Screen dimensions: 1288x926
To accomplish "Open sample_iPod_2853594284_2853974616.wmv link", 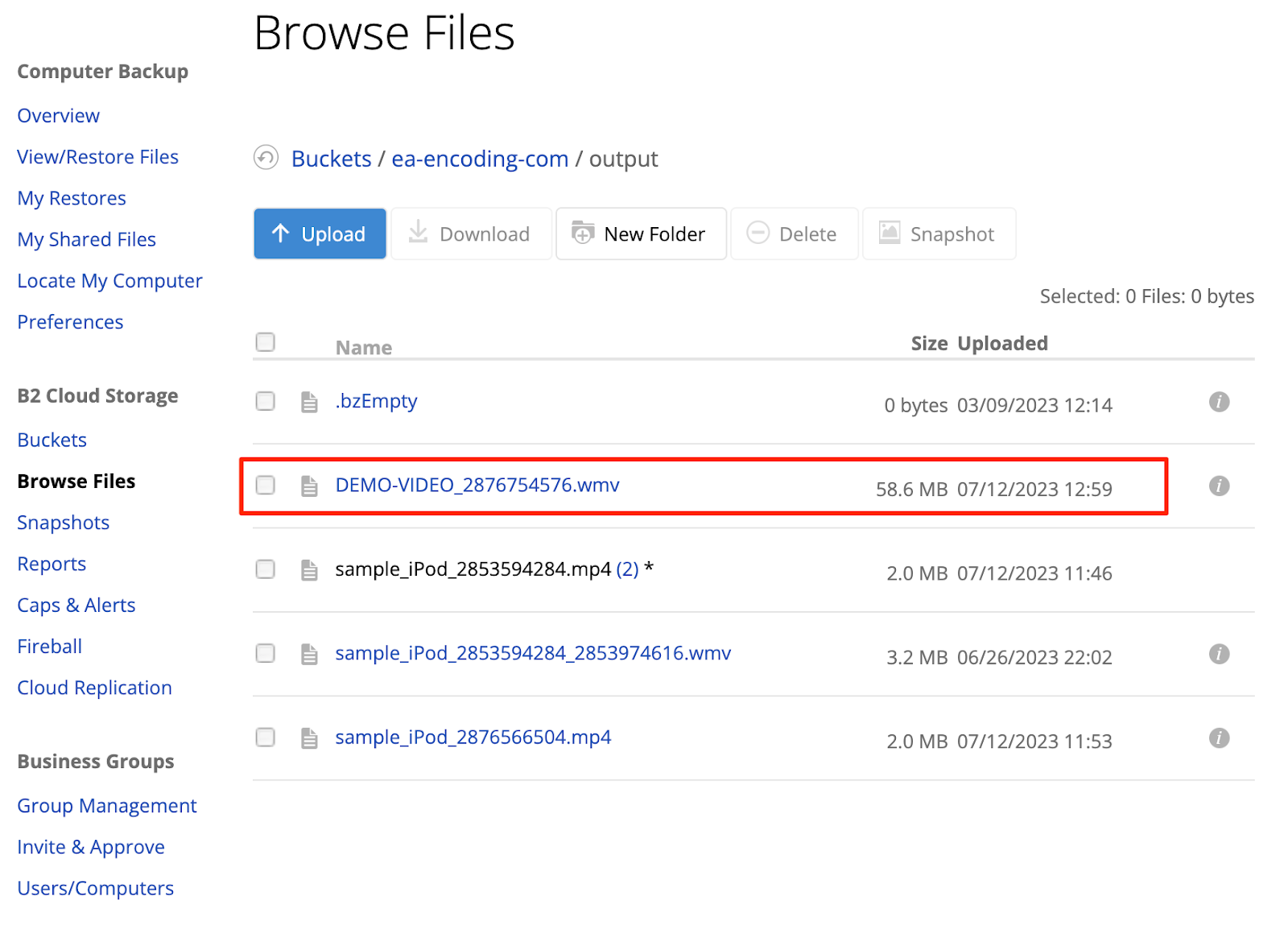I will (x=533, y=653).
